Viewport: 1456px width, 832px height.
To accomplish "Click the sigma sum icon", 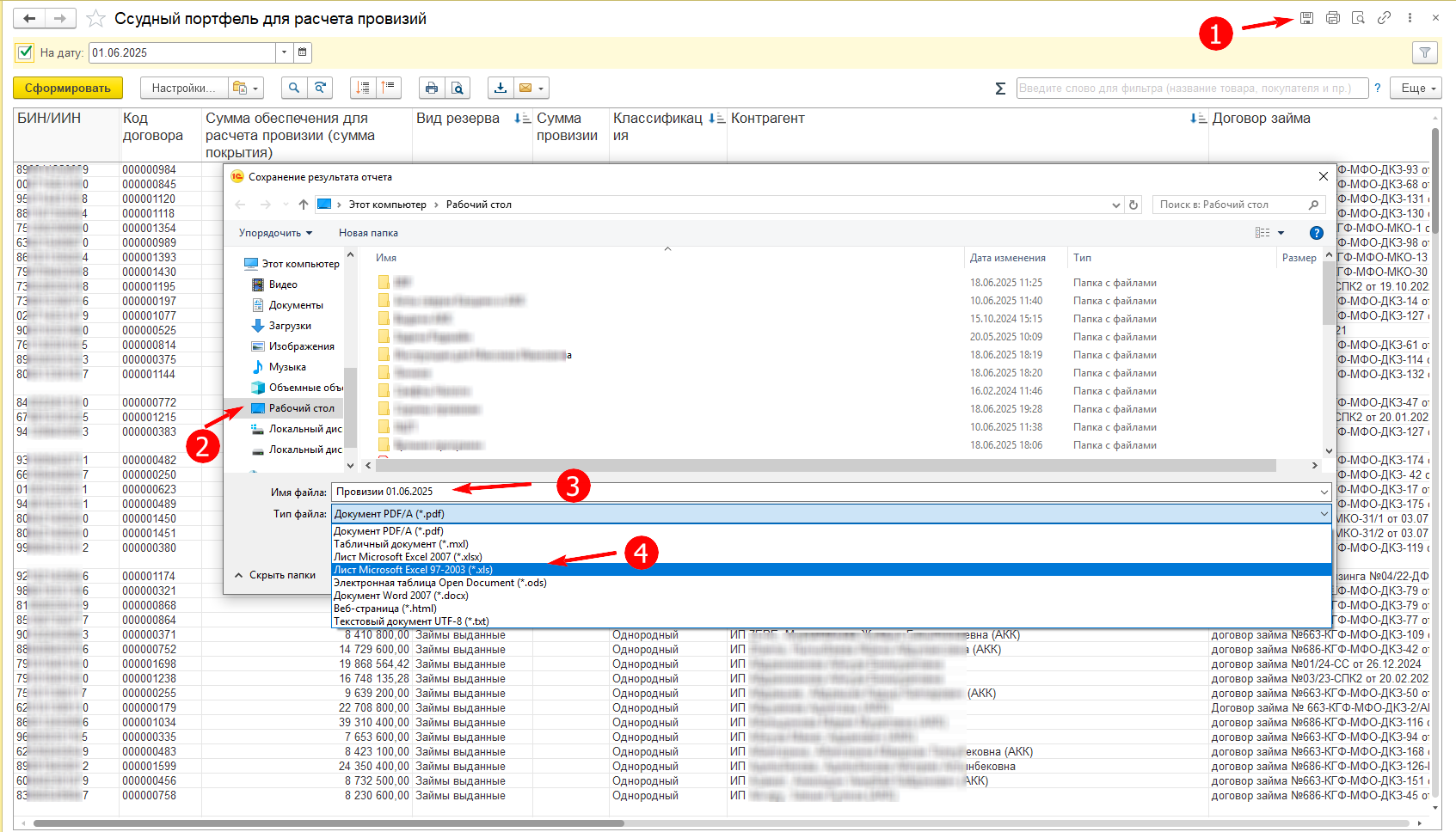I will pyautogui.click(x=1000, y=89).
